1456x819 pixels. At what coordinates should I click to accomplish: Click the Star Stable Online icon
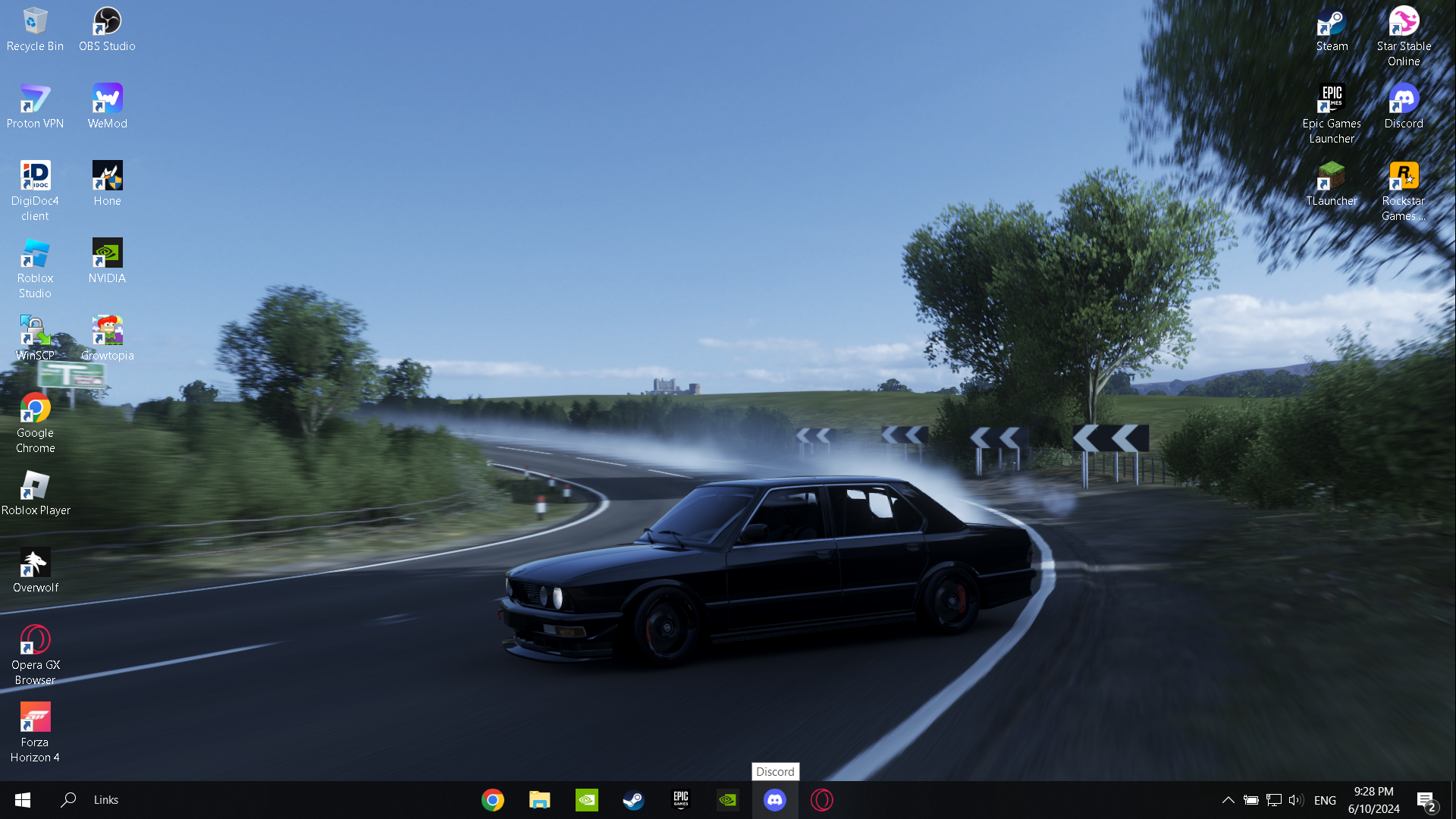pos(1403,36)
